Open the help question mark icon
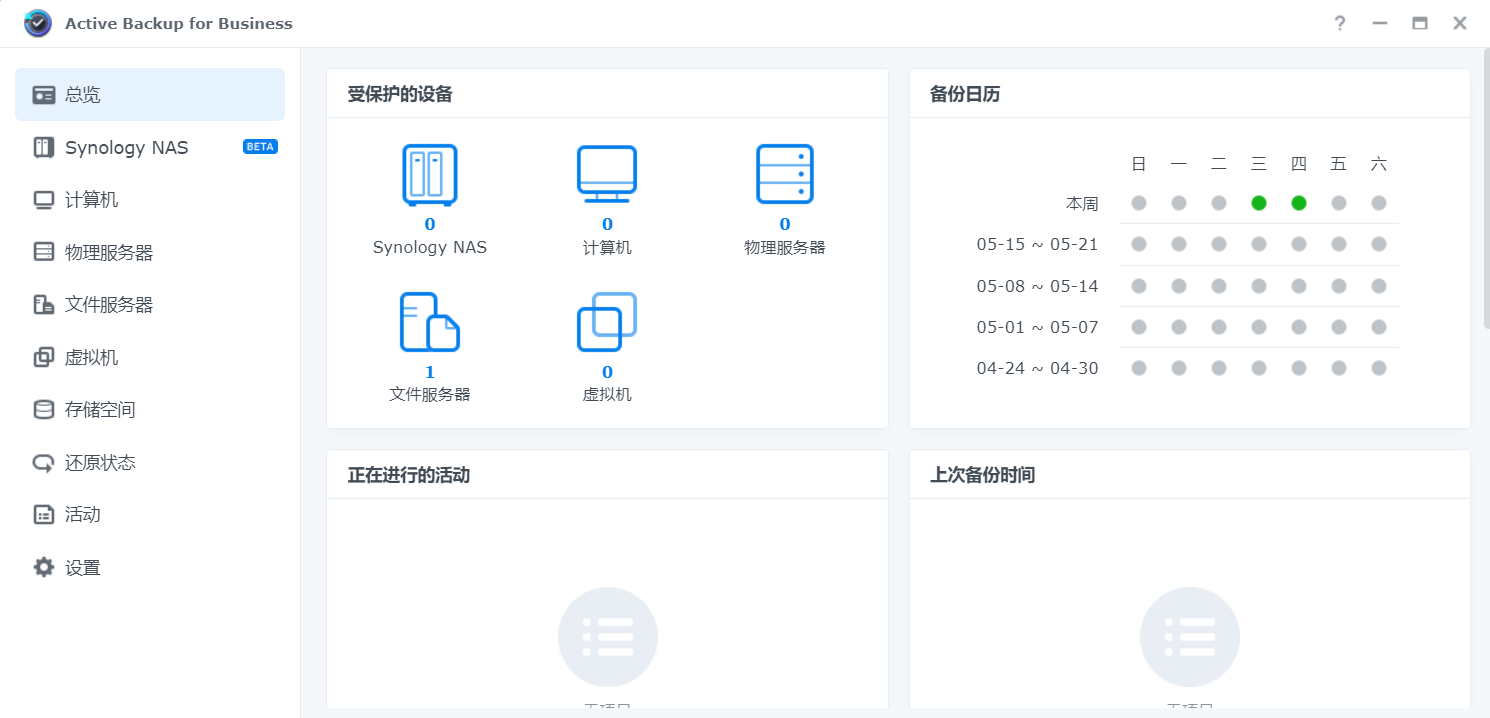The image size is (1490, 718). 1340,23
